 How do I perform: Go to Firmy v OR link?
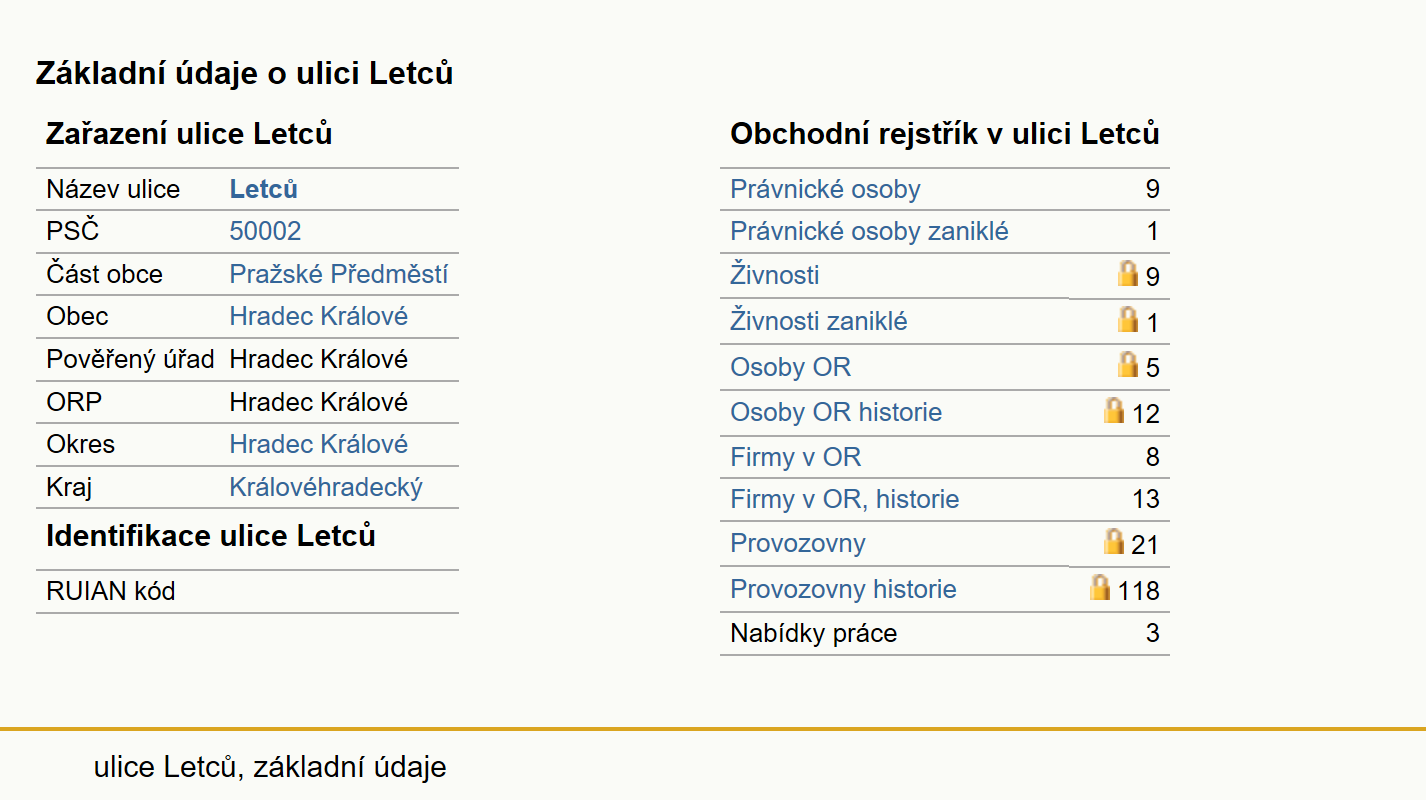pyautogui.click(x=795, y=457)
